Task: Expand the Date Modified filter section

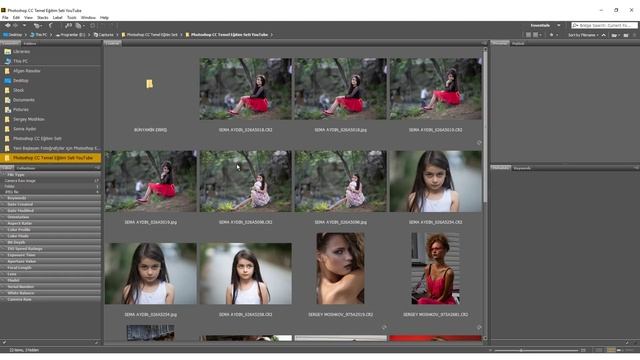Action: pyautogui.click(x=51, y=211)
